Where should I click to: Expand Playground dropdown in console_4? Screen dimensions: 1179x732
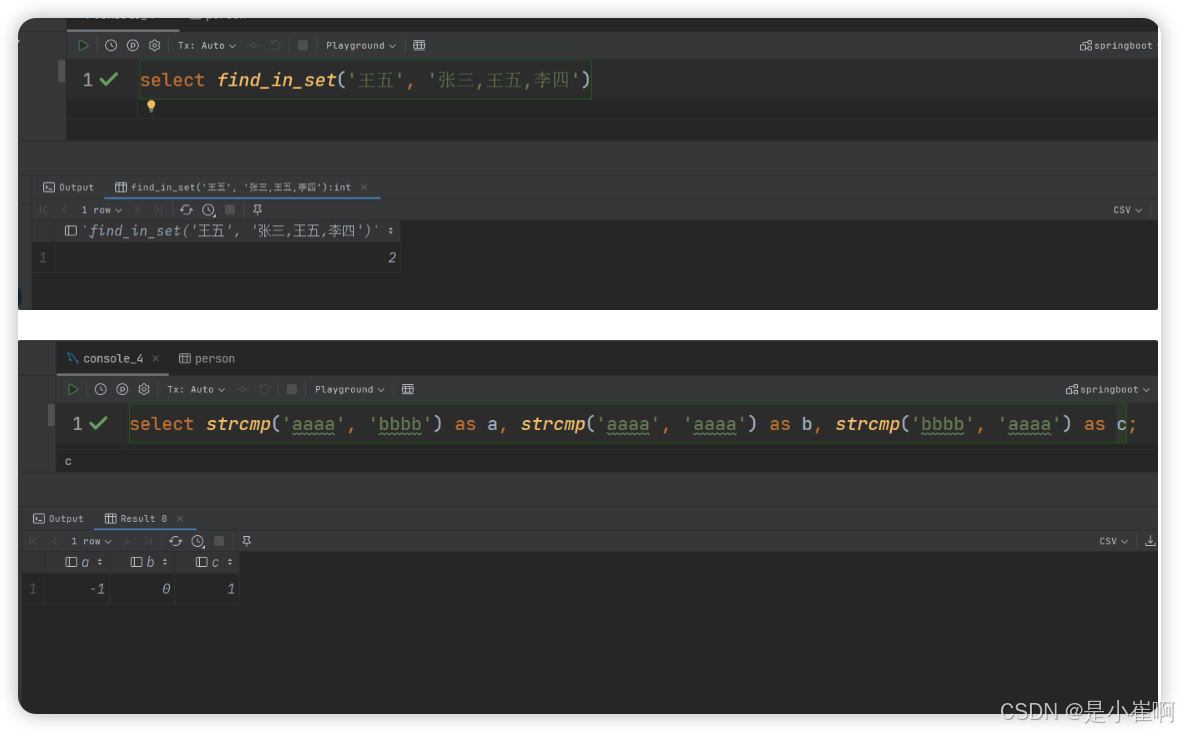coord(350,389)
